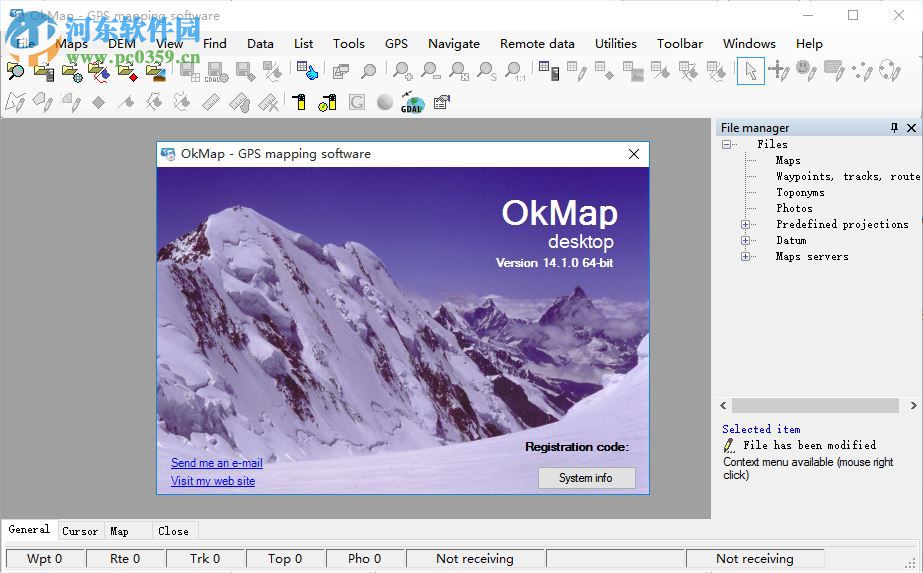Click the Trk 0 status cell

click(205, 559)
